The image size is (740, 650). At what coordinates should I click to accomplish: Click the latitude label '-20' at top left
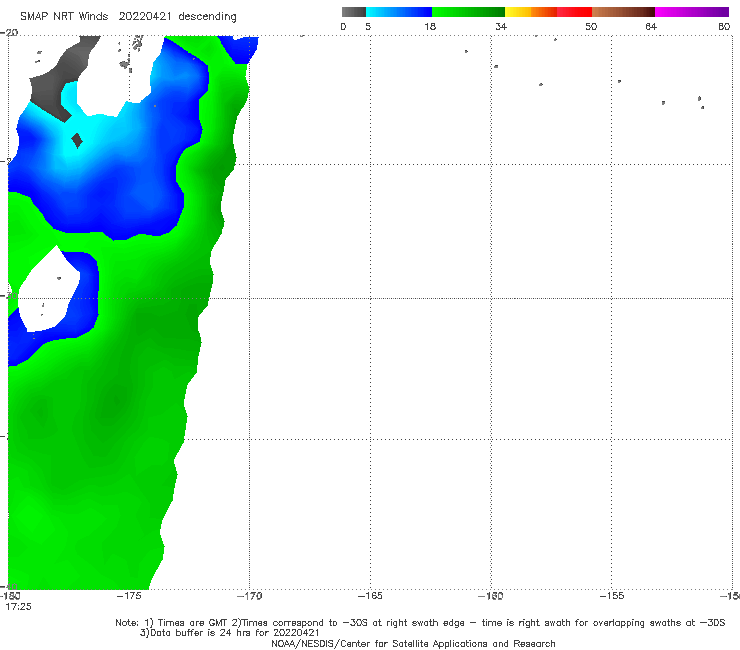click(x=9, y=33)
